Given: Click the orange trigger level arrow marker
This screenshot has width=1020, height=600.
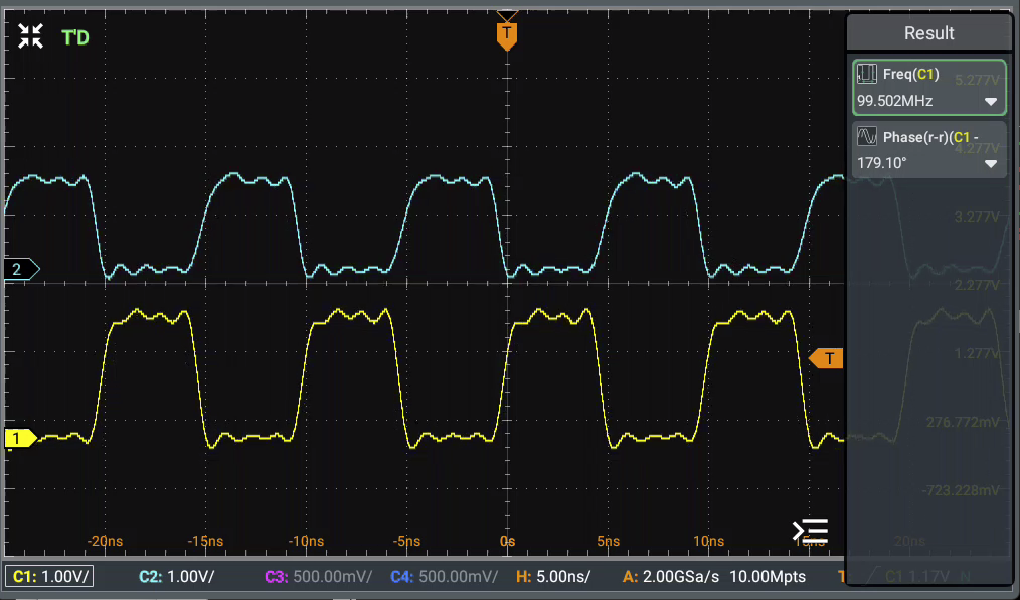Looking at the screenshot, I should click(826, 358).
